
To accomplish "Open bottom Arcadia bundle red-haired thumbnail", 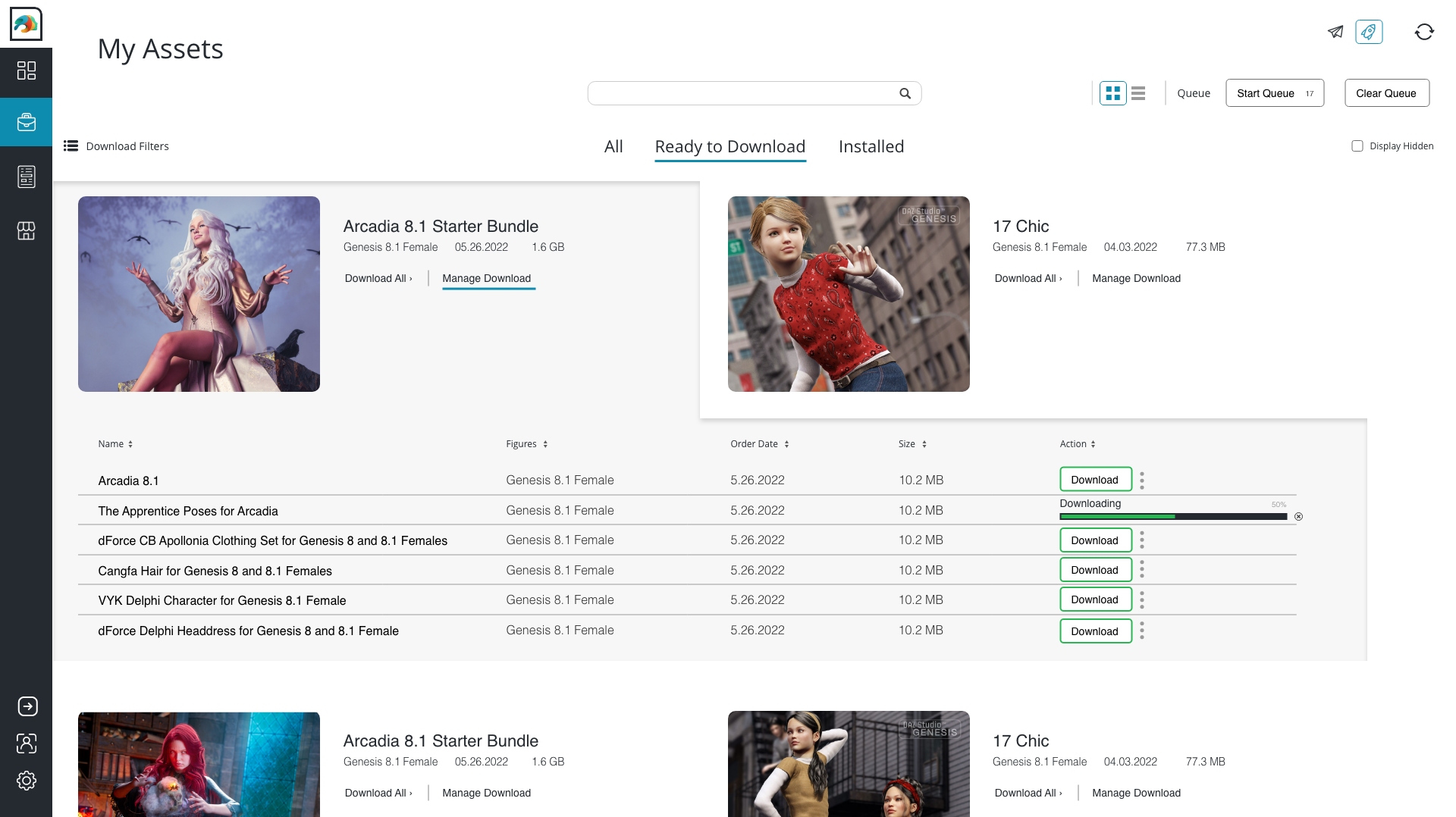I will (x=199, y=764).
